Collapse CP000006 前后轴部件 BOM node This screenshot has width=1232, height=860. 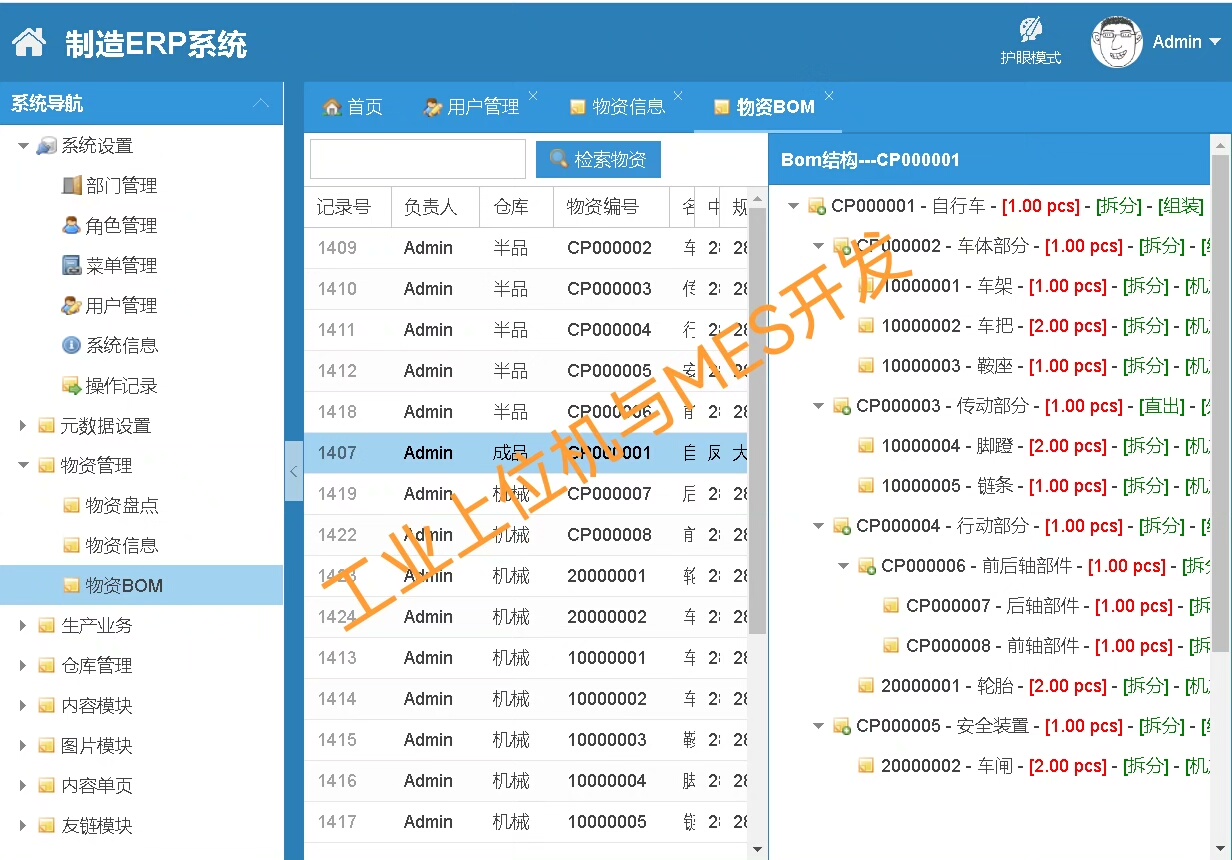tap(844, 566)
